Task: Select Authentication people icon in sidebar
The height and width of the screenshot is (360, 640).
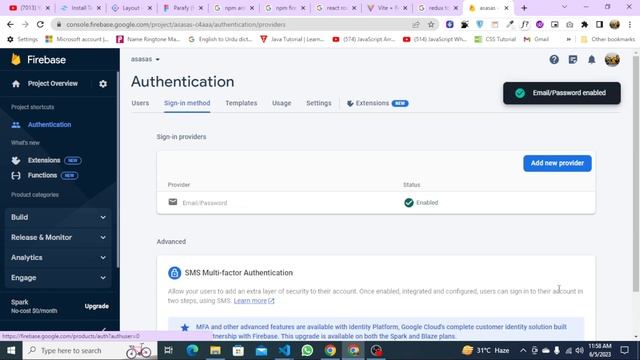Action: coord(16,125)
